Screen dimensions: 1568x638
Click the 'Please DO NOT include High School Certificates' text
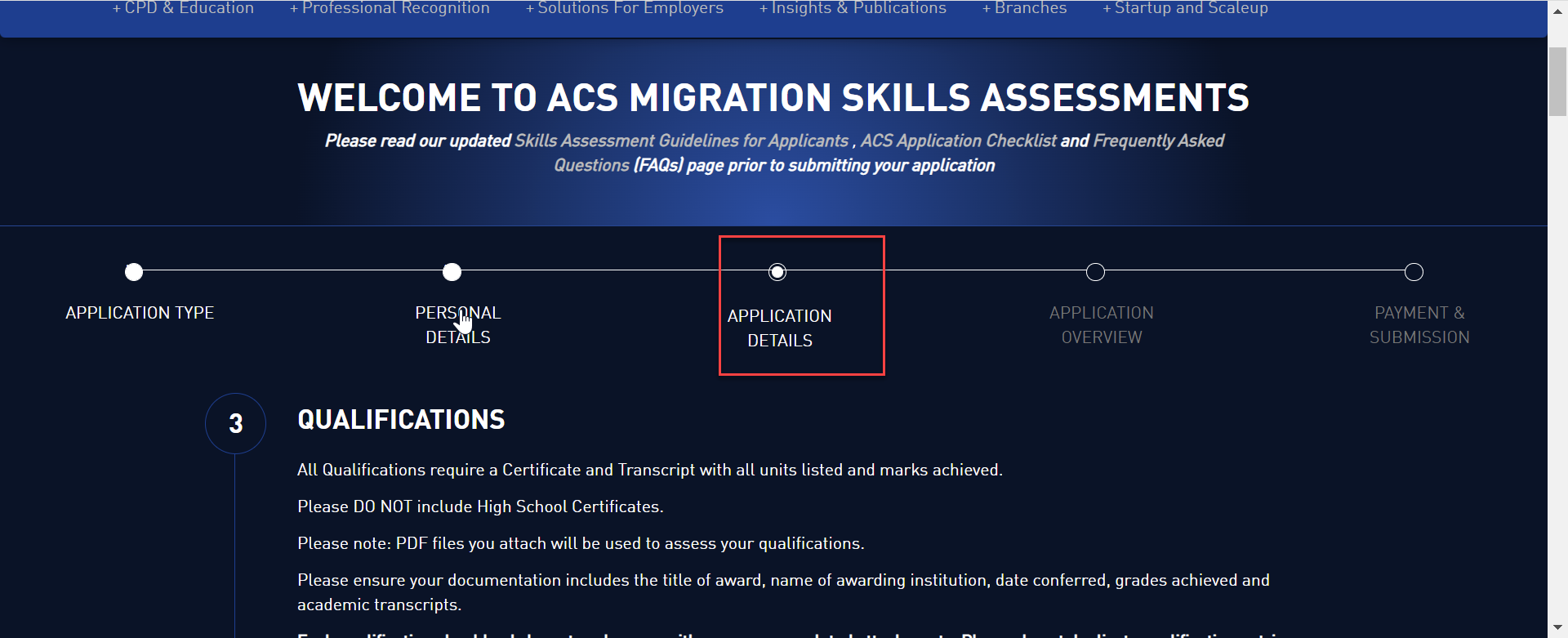point(480,506)
